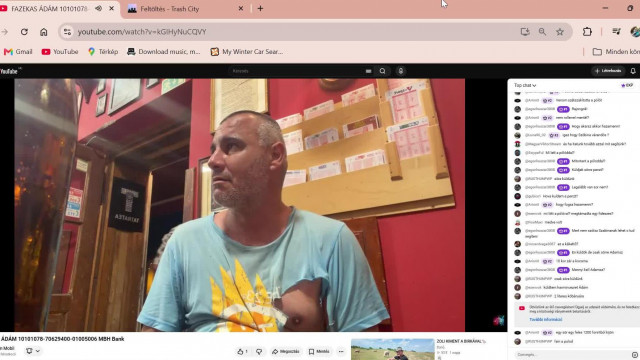This screenshot has height=360, width=640.
Task: Go to the browser home page icon
Action: tap(44, 32)
